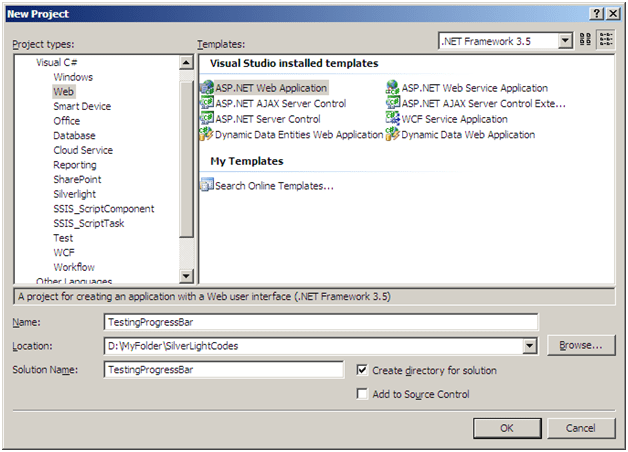Enable Add to Source Control checkbox
The image size is (628, 452).
click(x=362, y=394)
